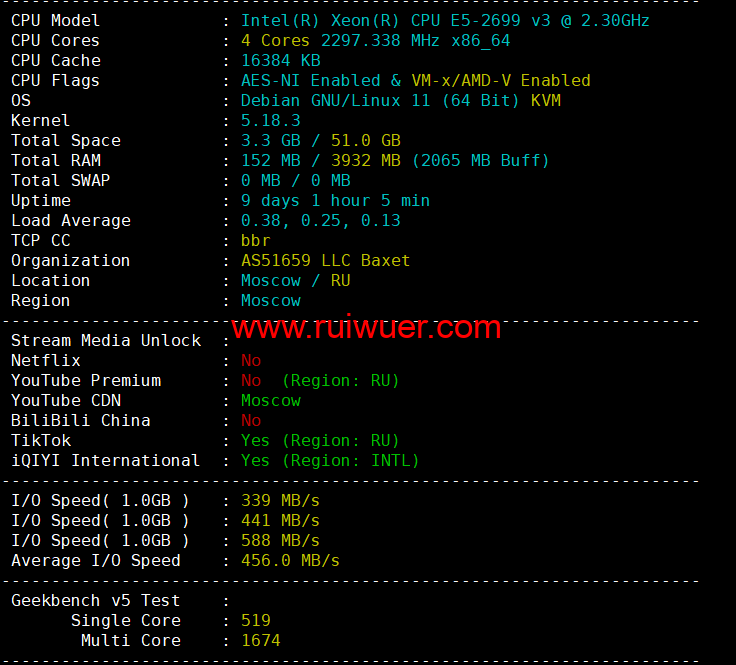Click the www.ruiwuer.com watermark link

[x=366, y=327]
